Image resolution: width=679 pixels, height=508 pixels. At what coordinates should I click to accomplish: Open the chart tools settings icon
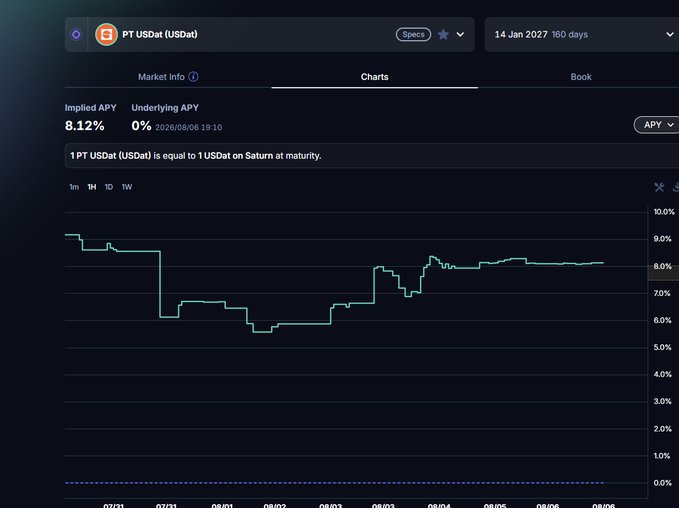click(x=659, y=187)
